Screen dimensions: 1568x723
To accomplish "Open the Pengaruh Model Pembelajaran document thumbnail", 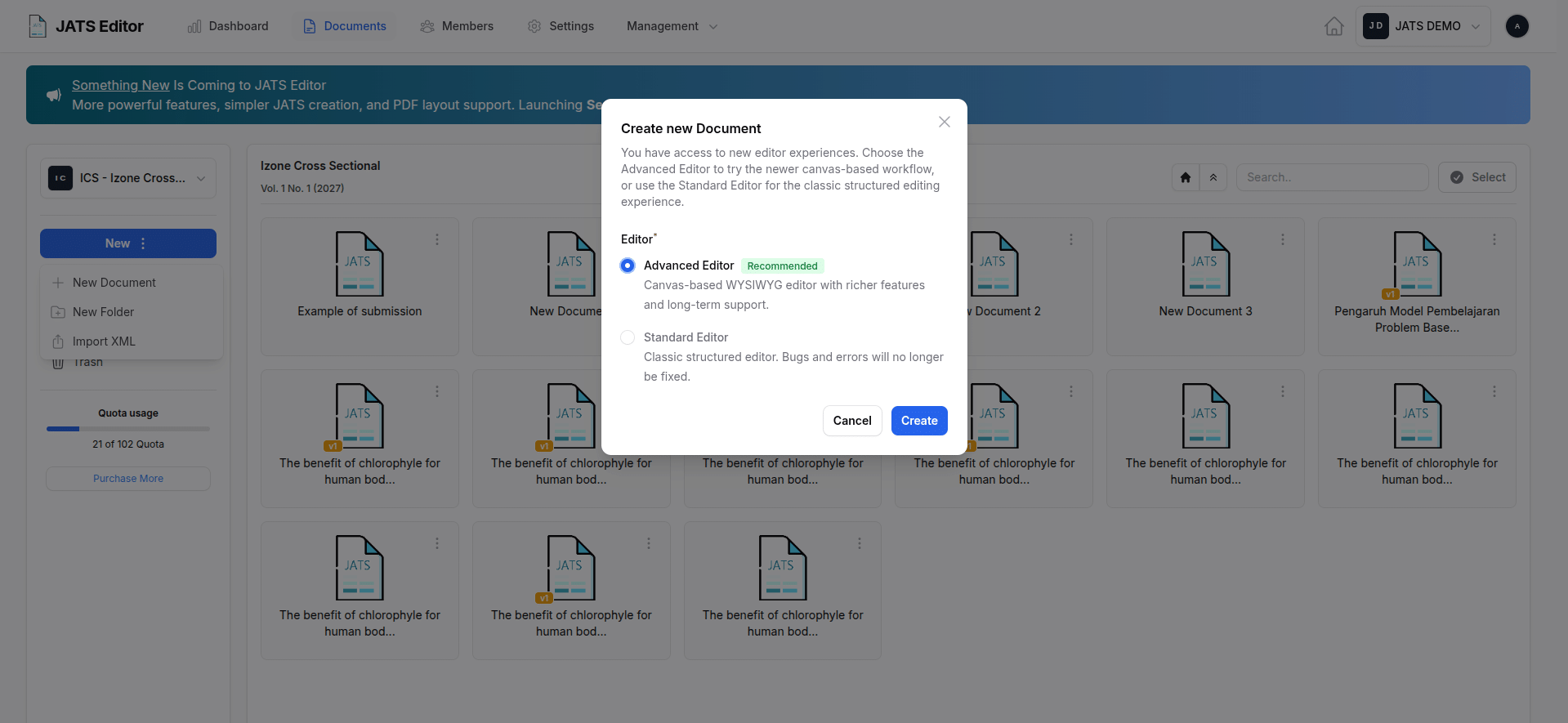I will (1417, 264).
